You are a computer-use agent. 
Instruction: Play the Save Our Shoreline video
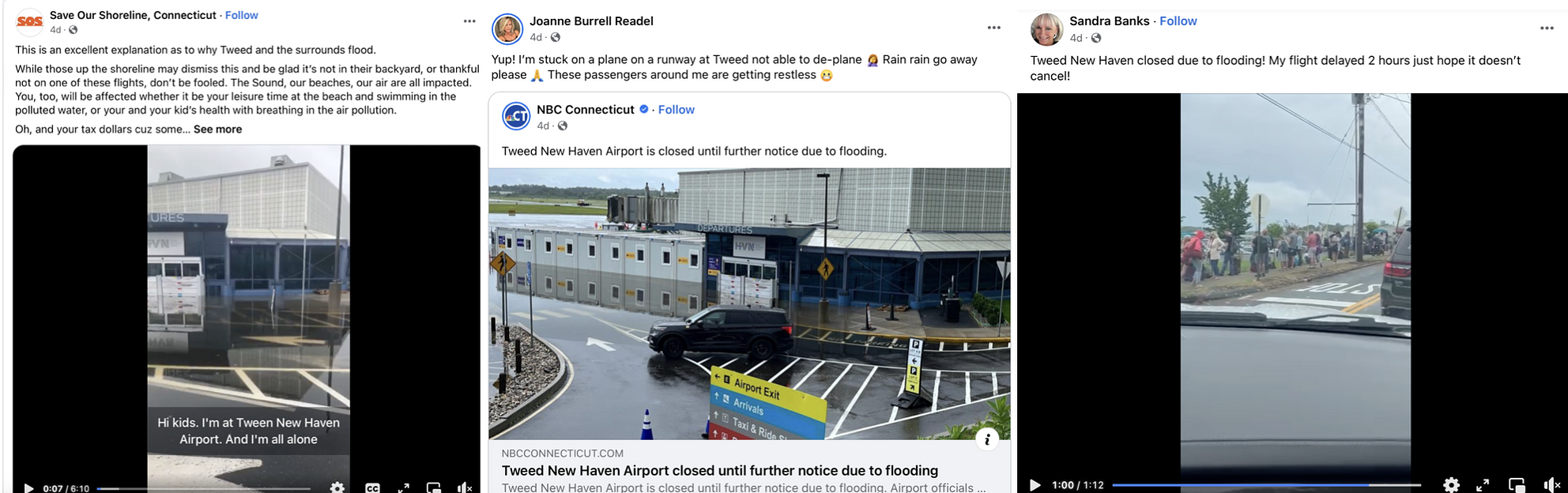coord(28,487)
